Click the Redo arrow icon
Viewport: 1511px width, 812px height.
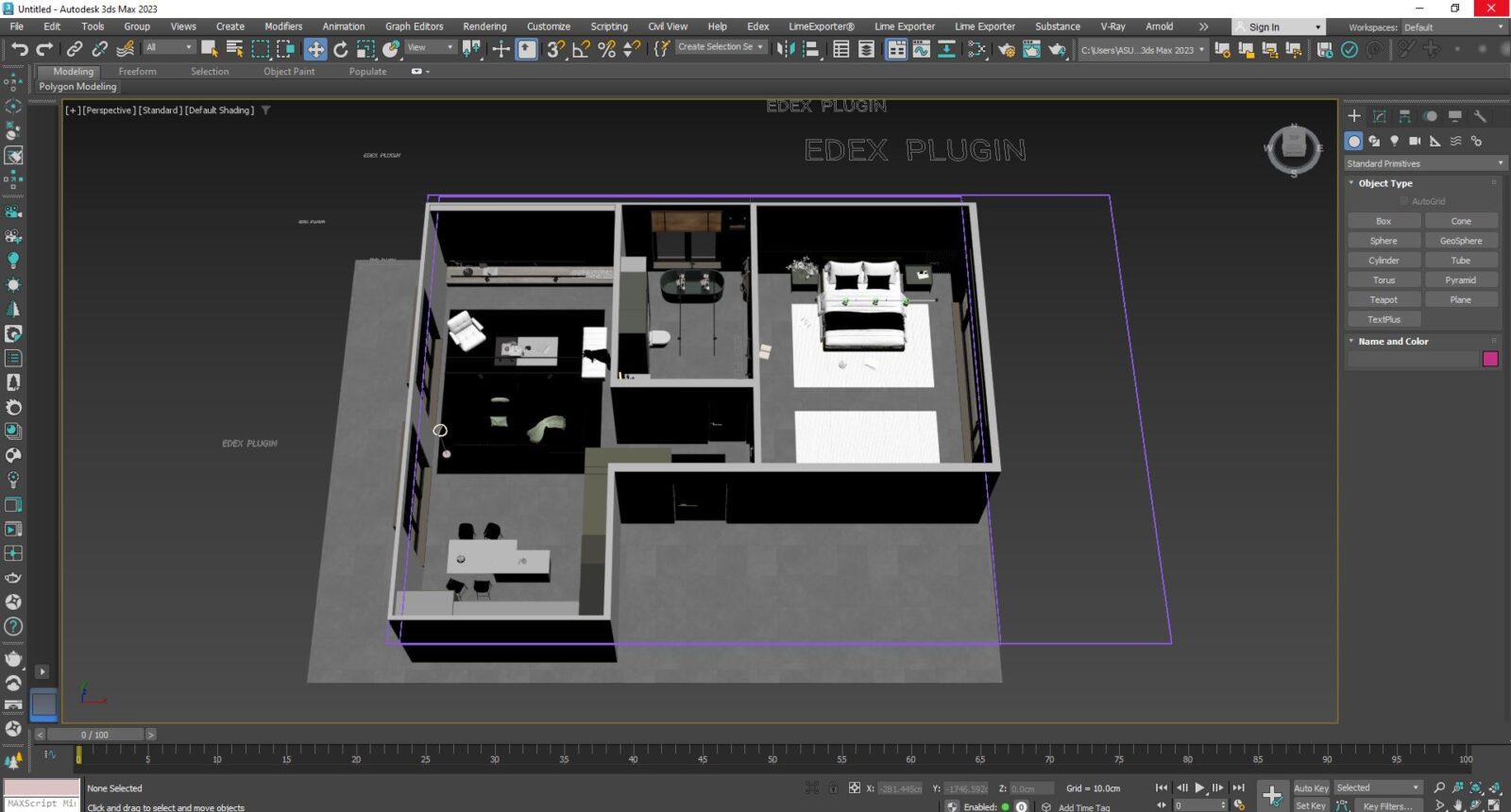coord(44,48)
